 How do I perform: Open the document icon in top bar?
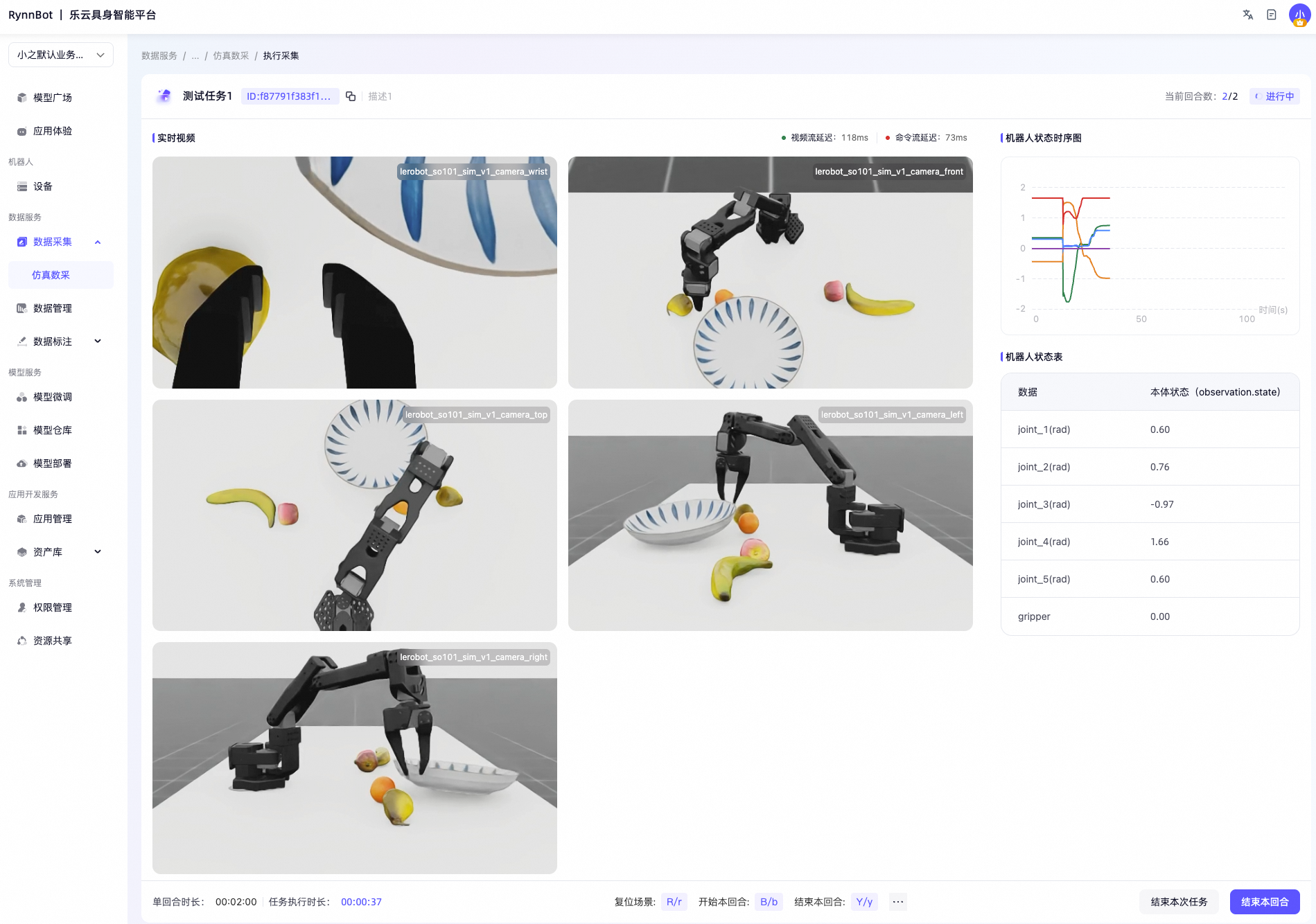tap(1272, 15)
